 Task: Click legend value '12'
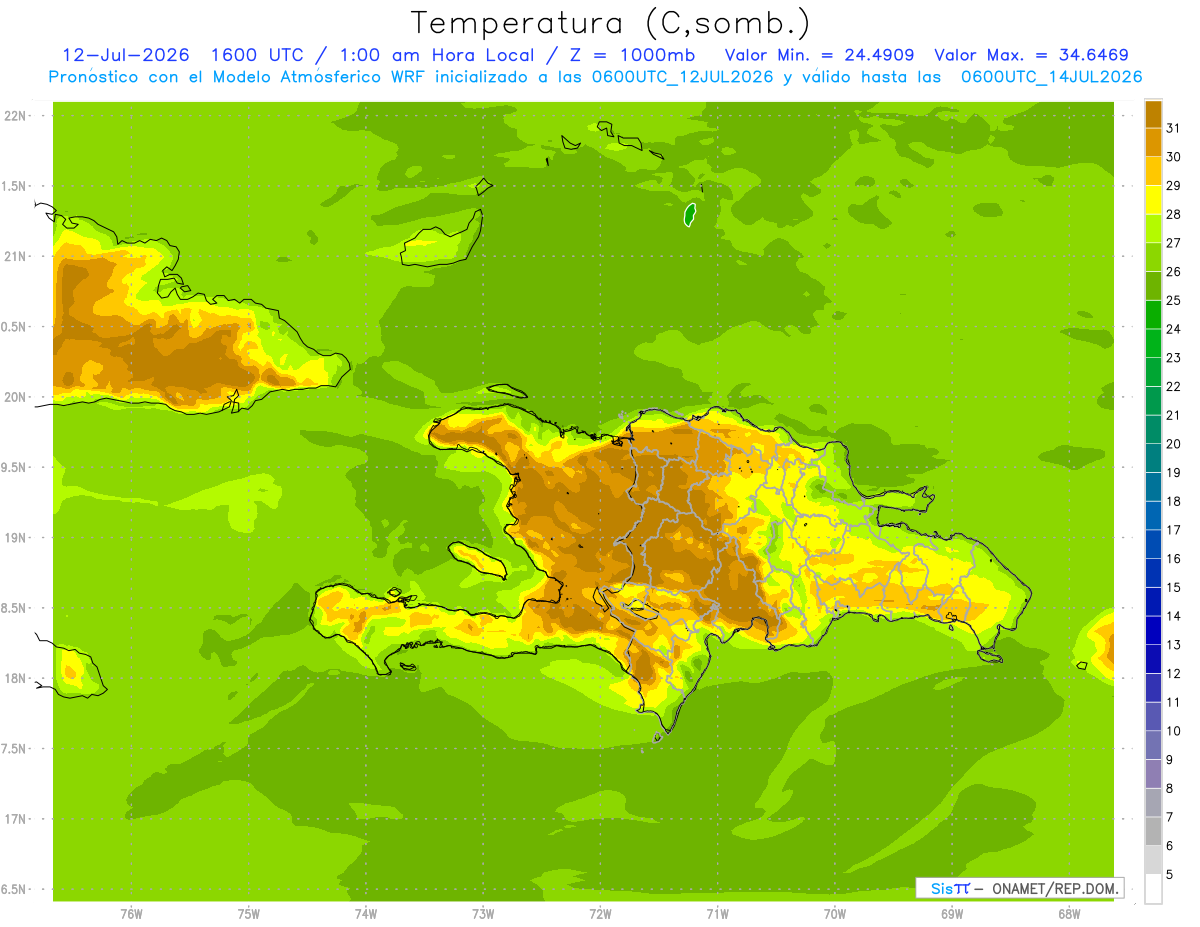coord(1174,674)
